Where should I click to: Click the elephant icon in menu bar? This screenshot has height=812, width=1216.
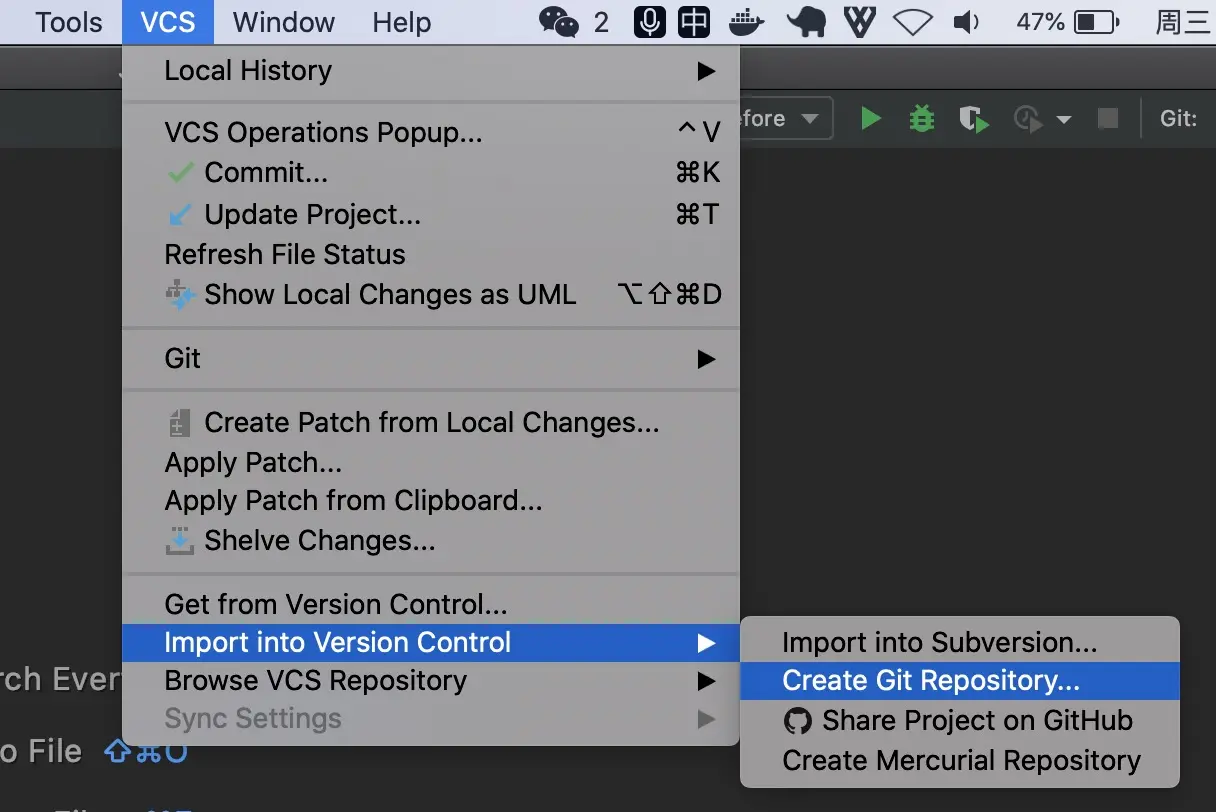806,22
